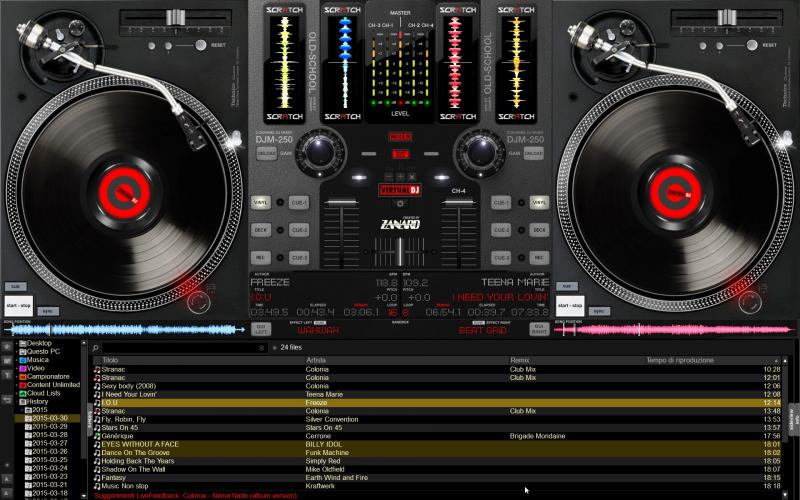Click the left deck loop circle icon
The height and width of the screenshot is (500, 800).
[198, 302]
